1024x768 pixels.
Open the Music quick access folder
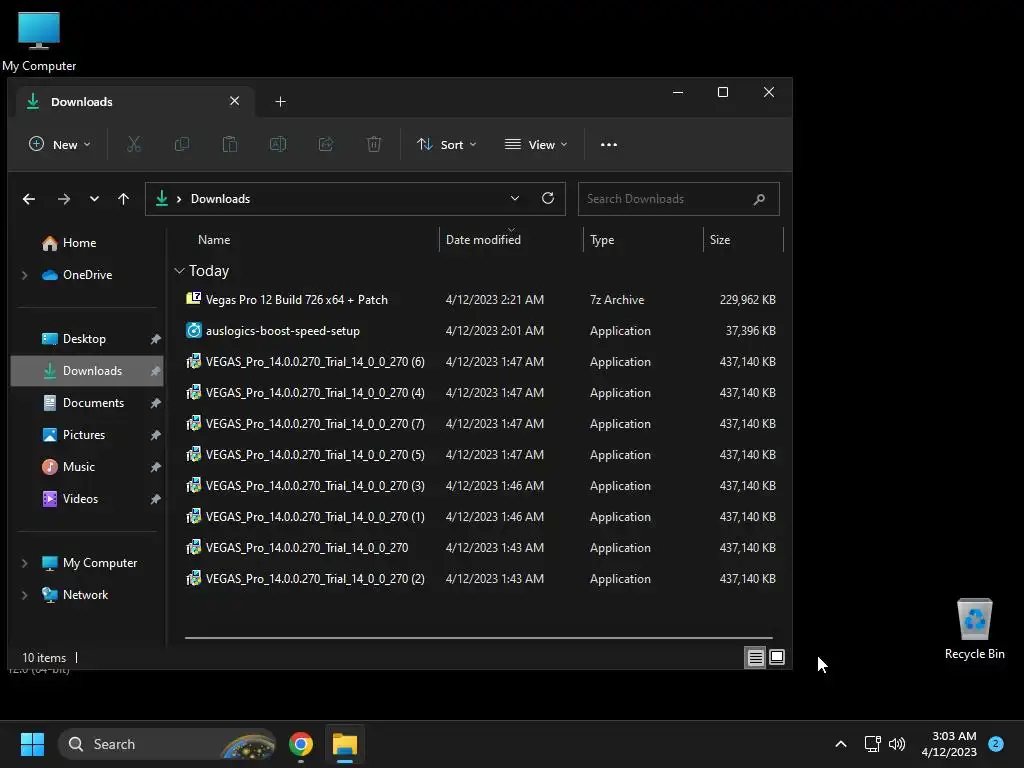[x=78, y=467]
